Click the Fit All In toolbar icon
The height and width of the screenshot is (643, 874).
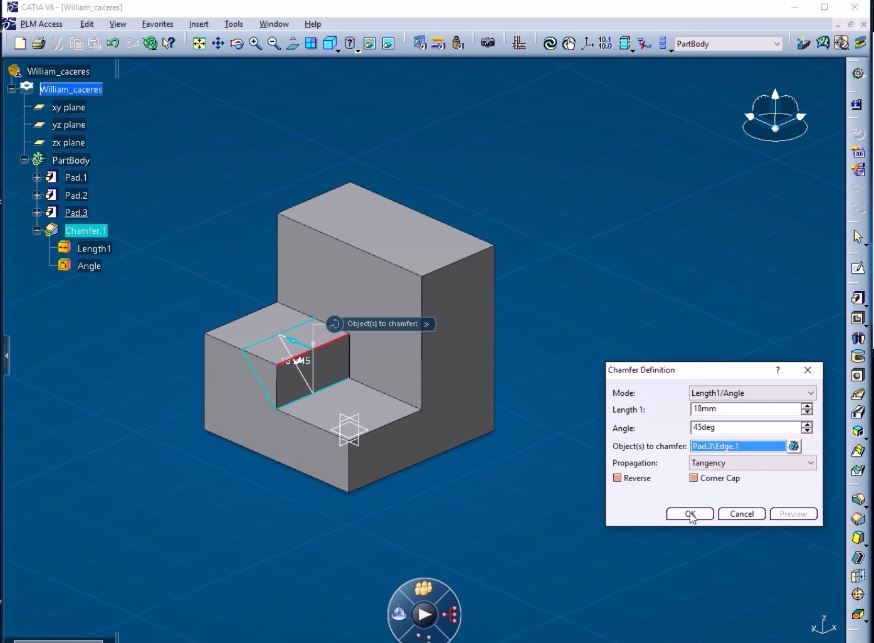pos(199,43)
